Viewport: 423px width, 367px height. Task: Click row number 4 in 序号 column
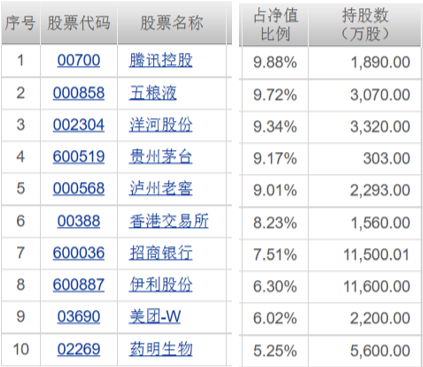(21, 157)
